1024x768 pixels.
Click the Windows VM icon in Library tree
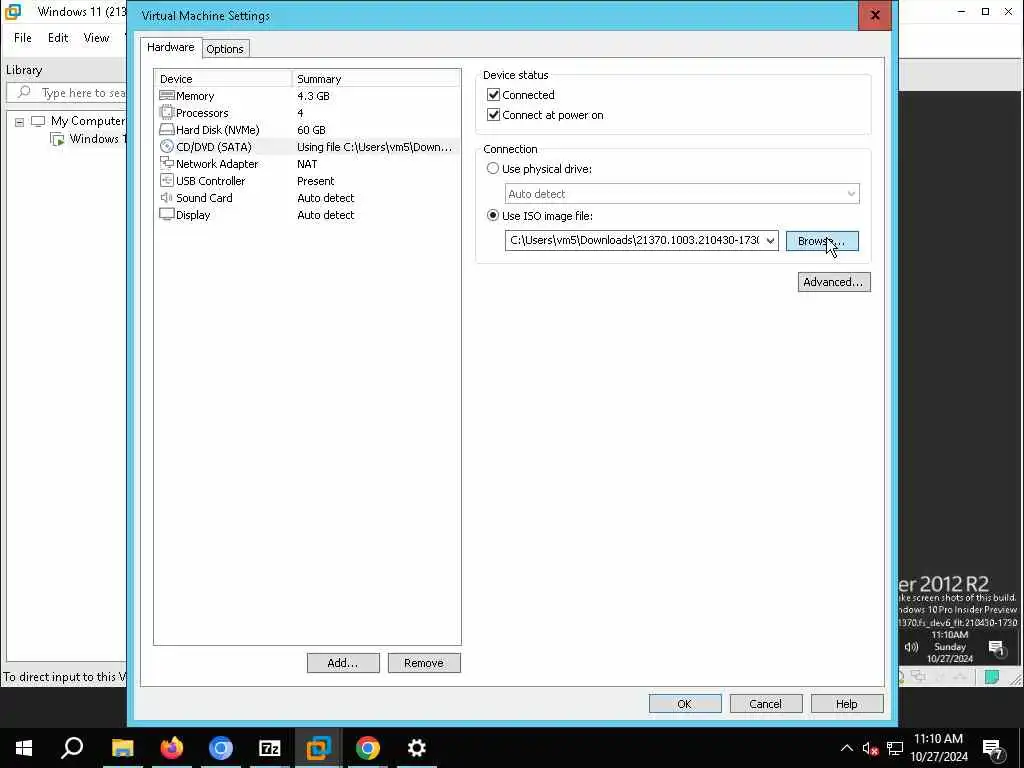tap(57, 138)
